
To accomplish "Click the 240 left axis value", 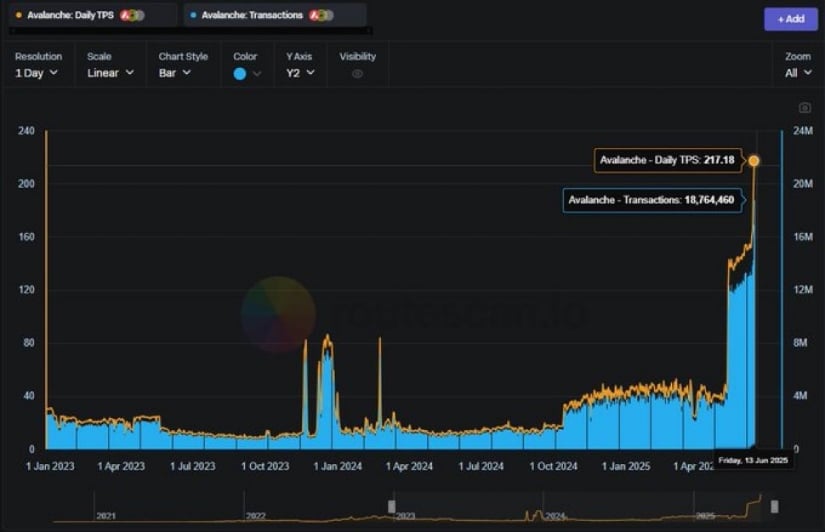I will tap(26, 131).
